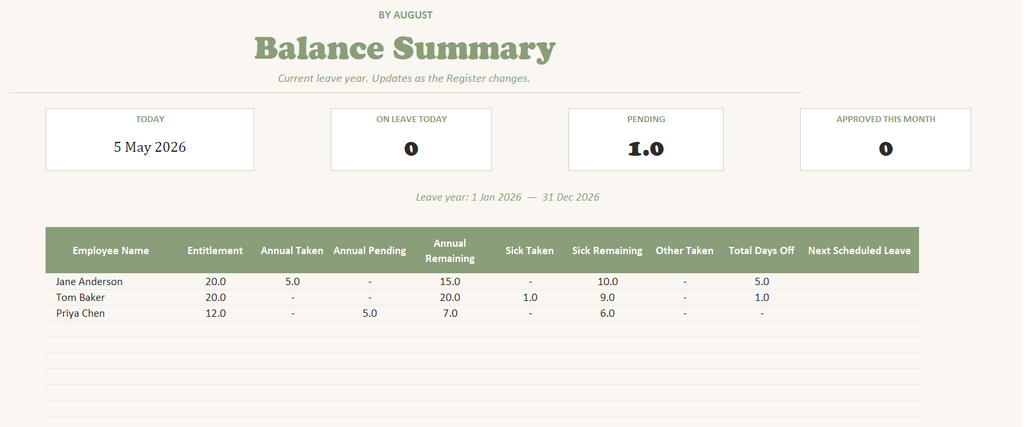Select the Employee Name column header
1024x427 pixels.
[110, 251]
